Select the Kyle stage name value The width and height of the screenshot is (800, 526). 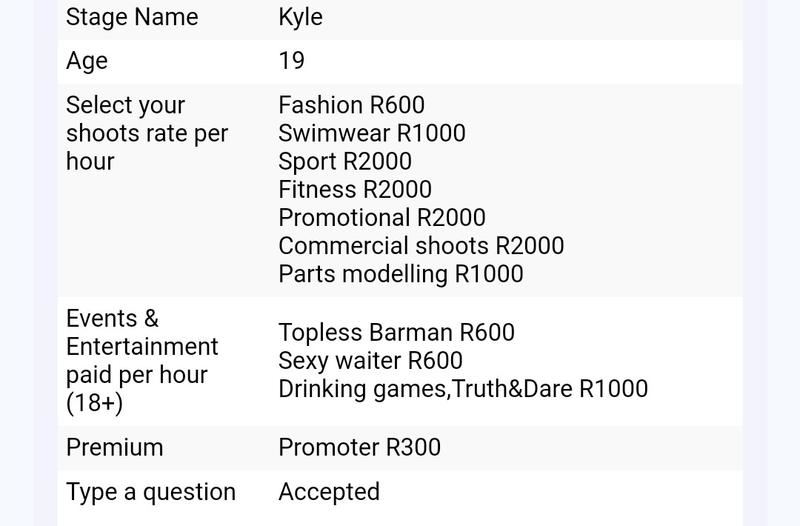pyautogui.click(x=301, y=18)
